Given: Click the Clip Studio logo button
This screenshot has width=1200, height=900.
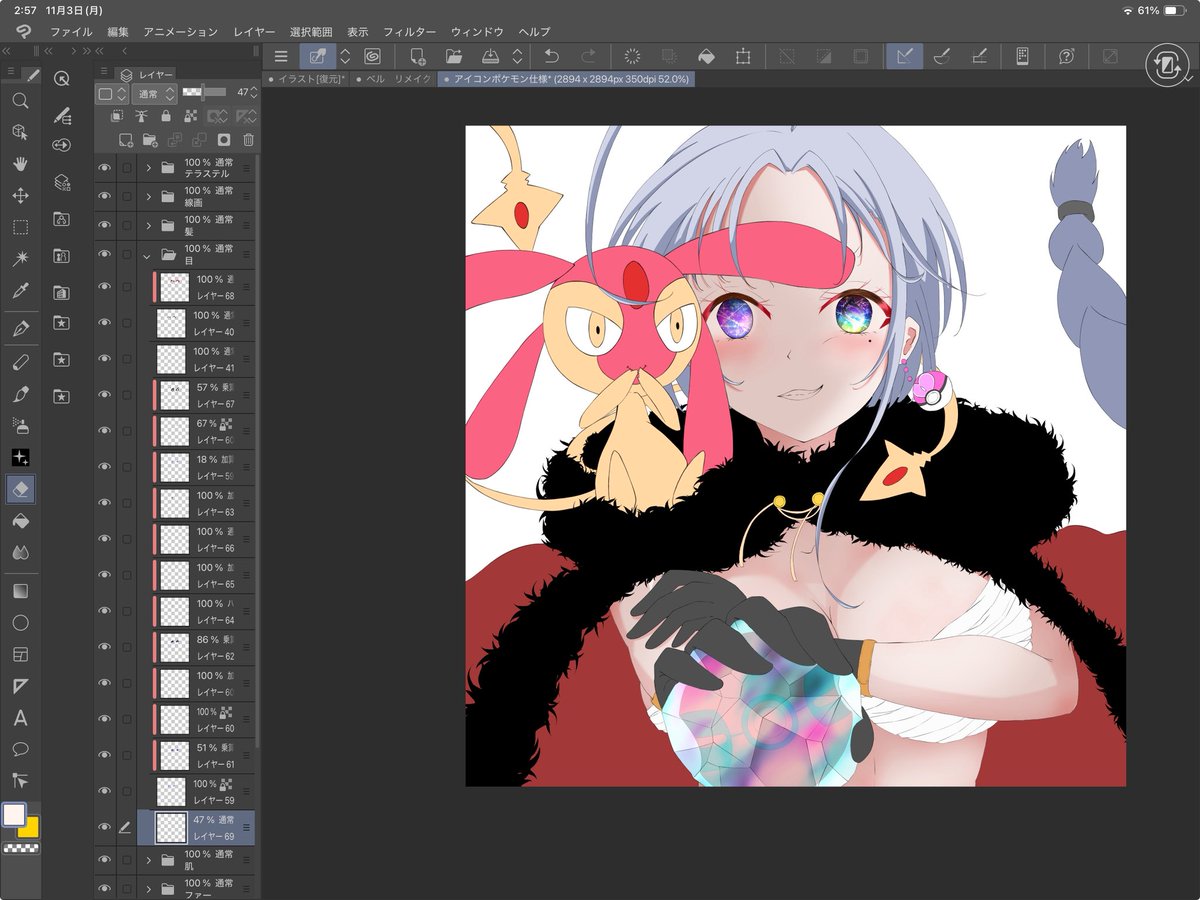Looking at the screenshot, I should click(x=22, y=32).
